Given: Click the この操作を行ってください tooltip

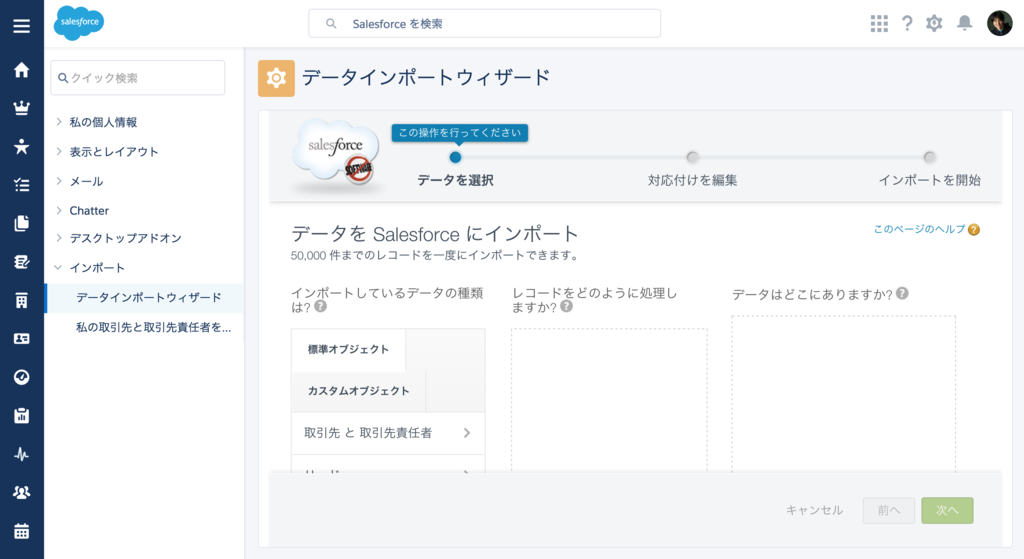Looking at the screenshot, I should point(460,133).
